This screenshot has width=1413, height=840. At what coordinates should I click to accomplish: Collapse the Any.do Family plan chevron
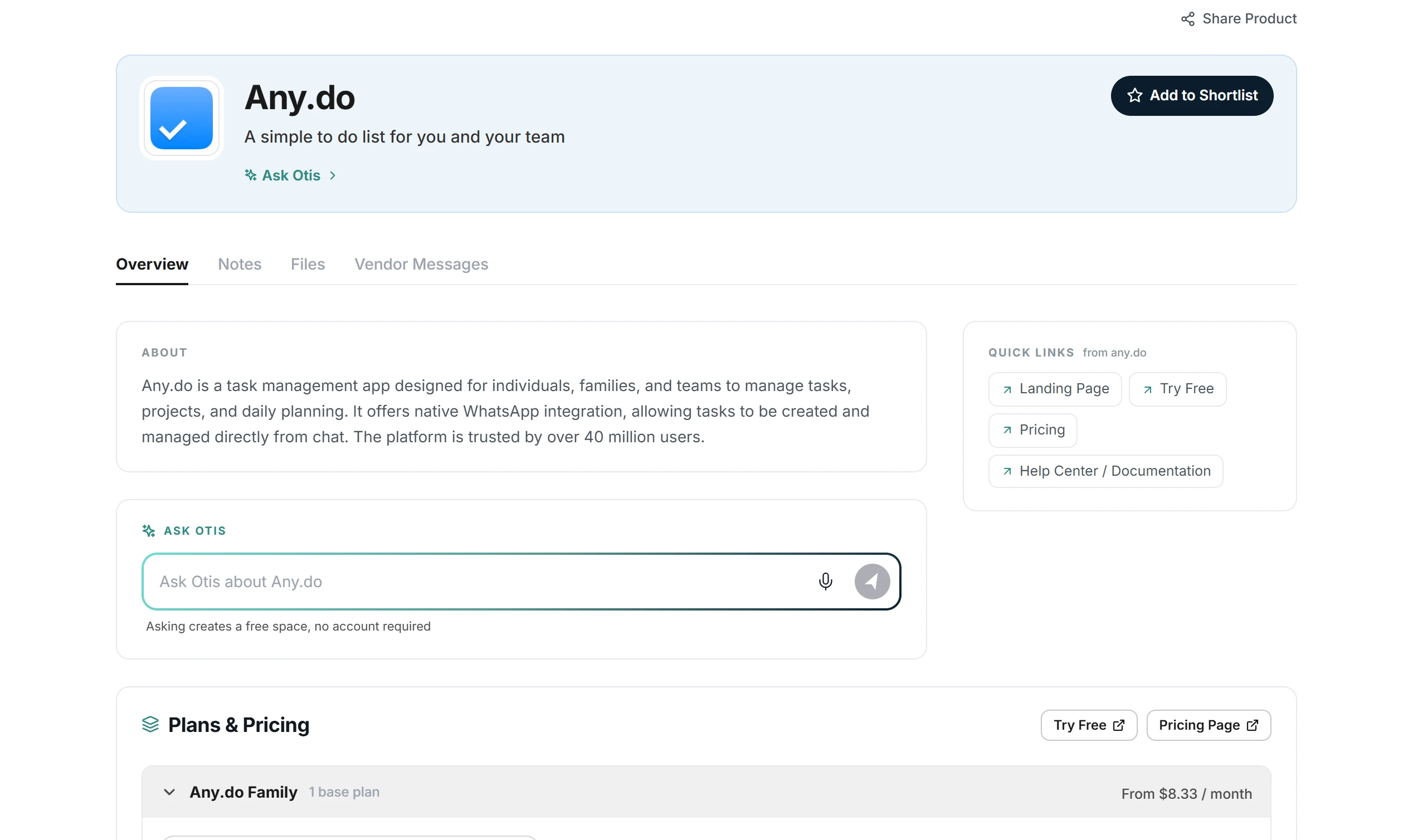(x=169, y=792)
